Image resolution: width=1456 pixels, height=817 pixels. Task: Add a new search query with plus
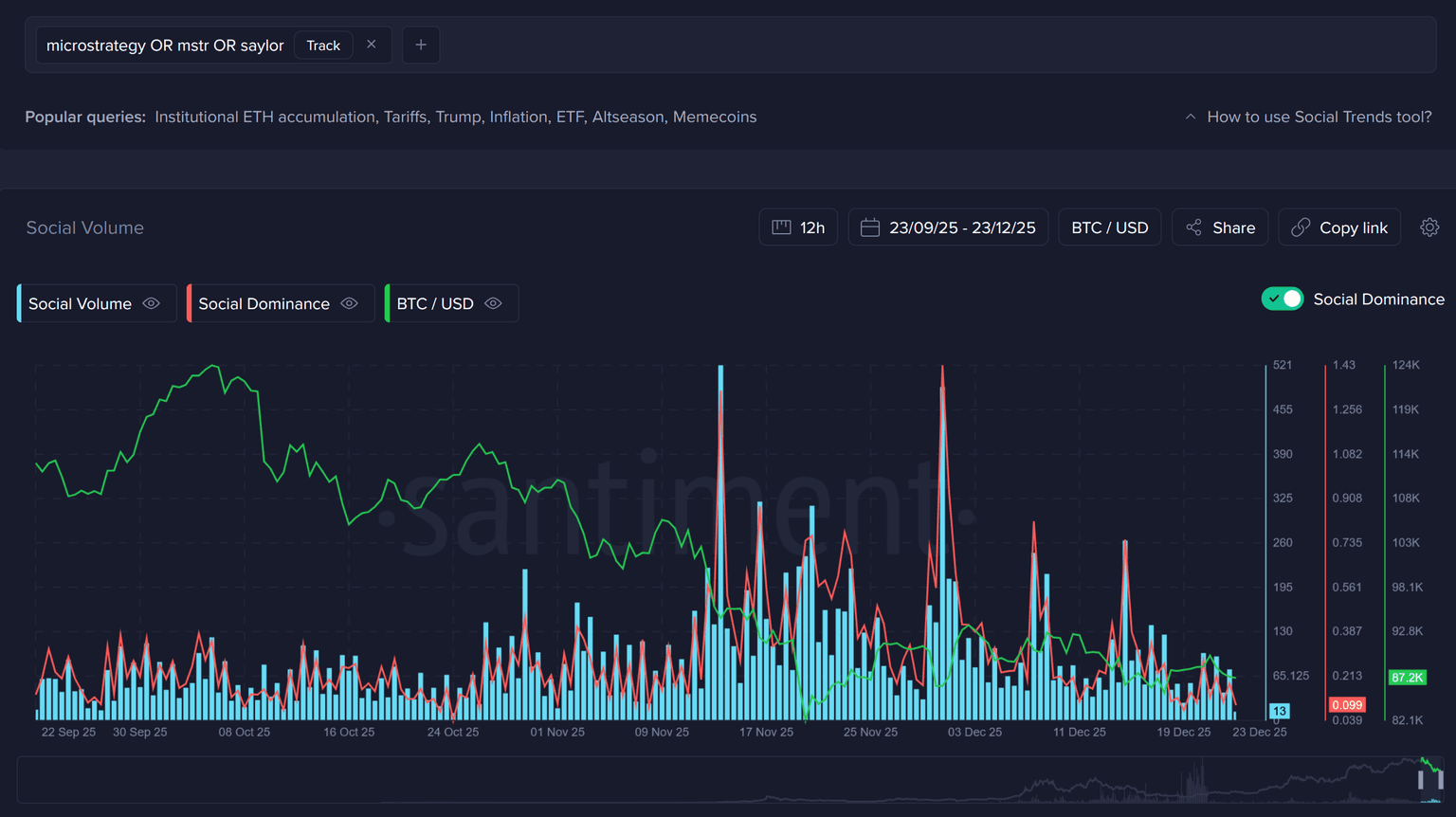point(421,45)
